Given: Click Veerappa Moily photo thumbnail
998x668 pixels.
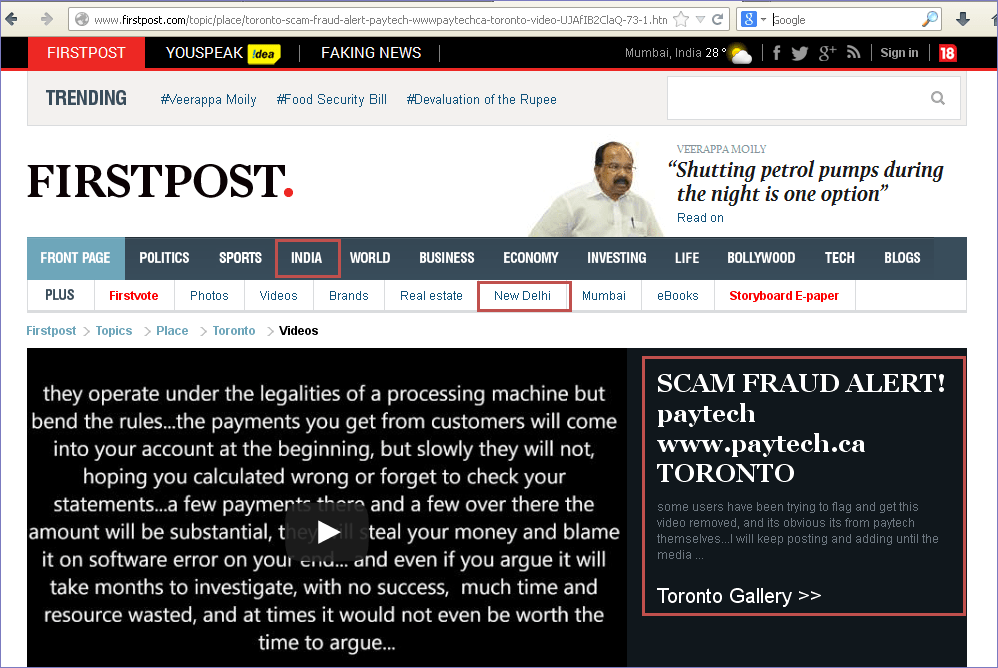Looking at the screenshot, I should 595,189.
